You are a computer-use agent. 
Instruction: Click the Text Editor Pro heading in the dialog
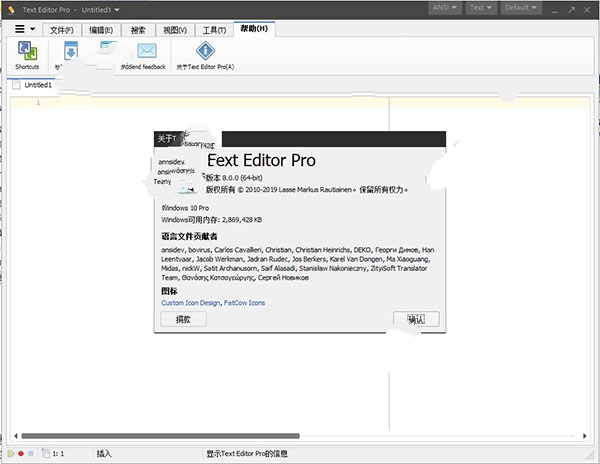(x=261, y=160)
